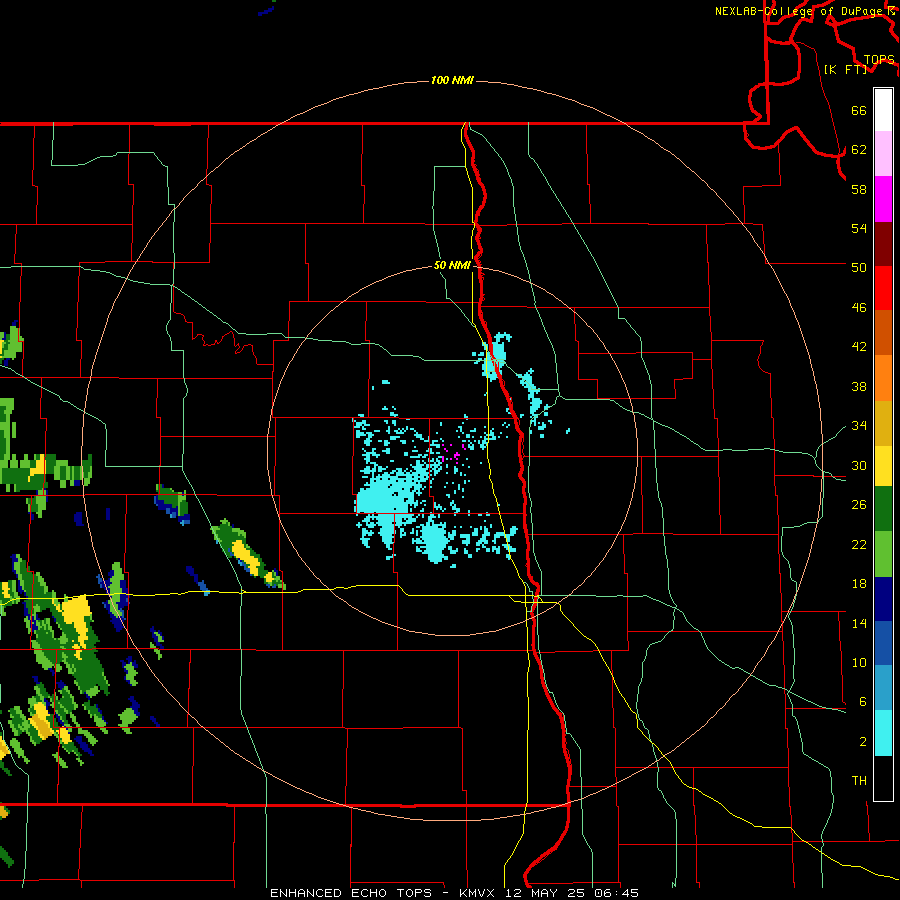Click the TOPS legend title
Image resolution: width=900 pixels, height=900 pixels.
[879, 60]
